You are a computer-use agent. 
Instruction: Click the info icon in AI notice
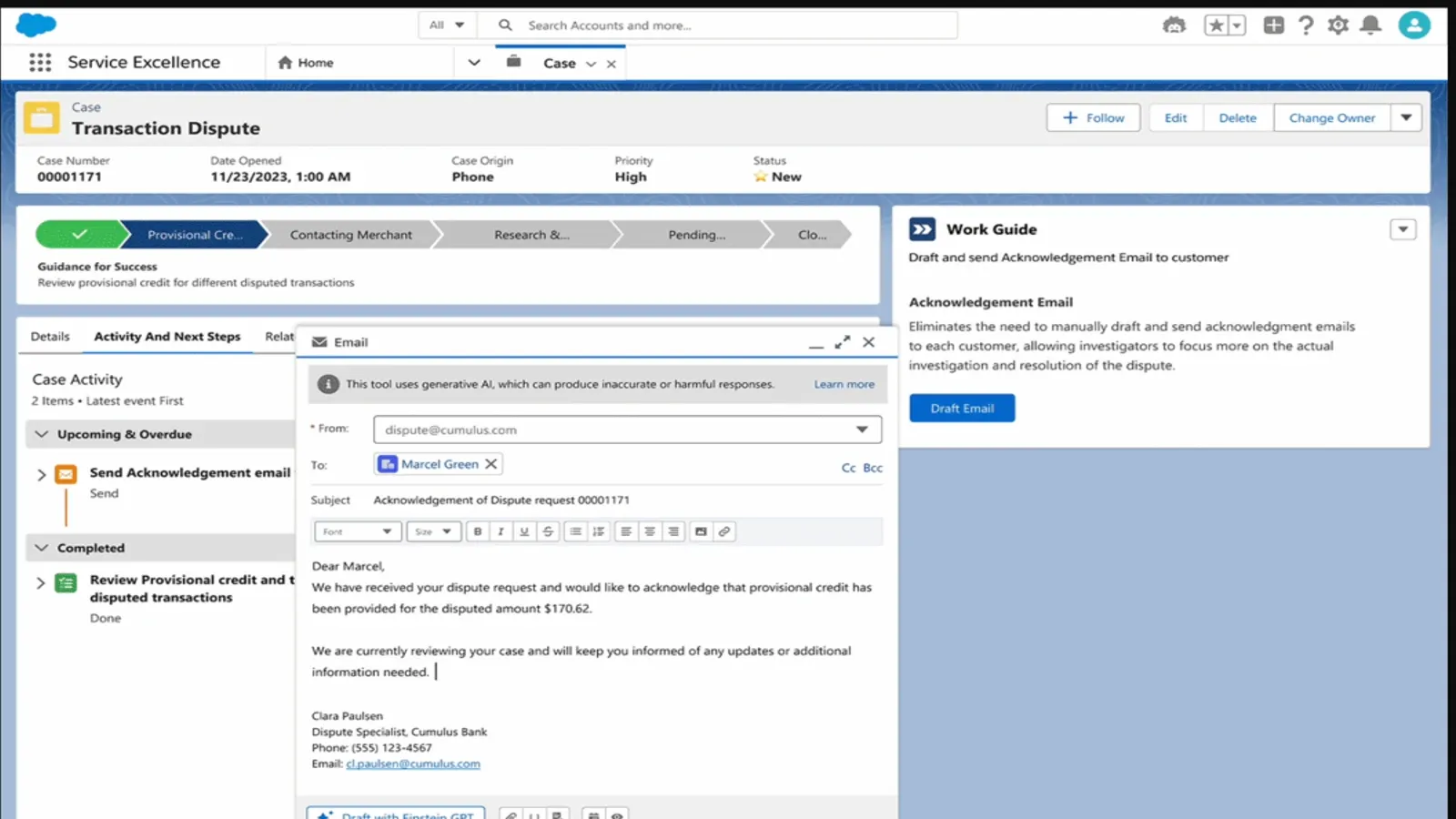click(329, 384)
